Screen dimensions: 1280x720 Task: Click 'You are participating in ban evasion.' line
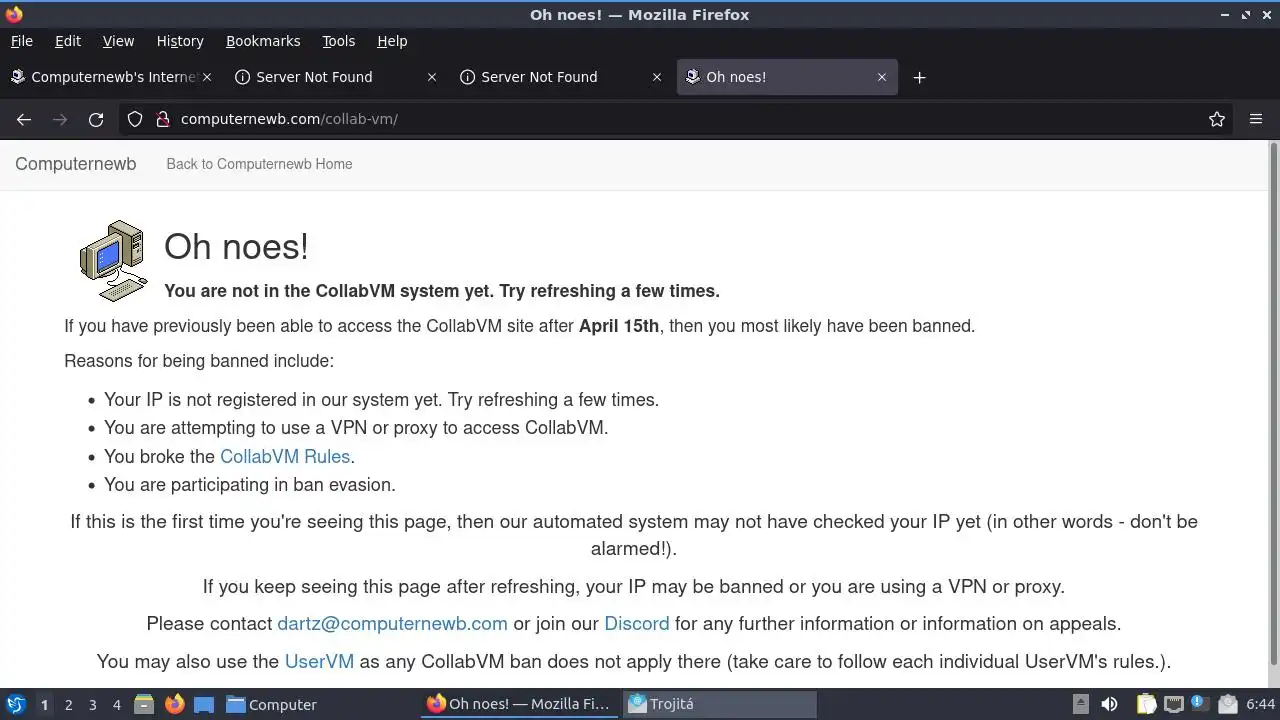[250, 485]
